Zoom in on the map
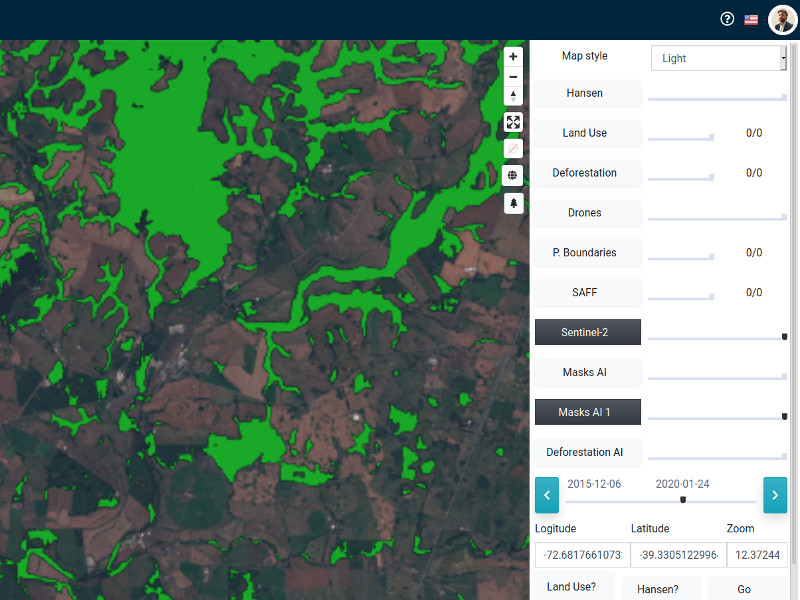 coord(513,57)
